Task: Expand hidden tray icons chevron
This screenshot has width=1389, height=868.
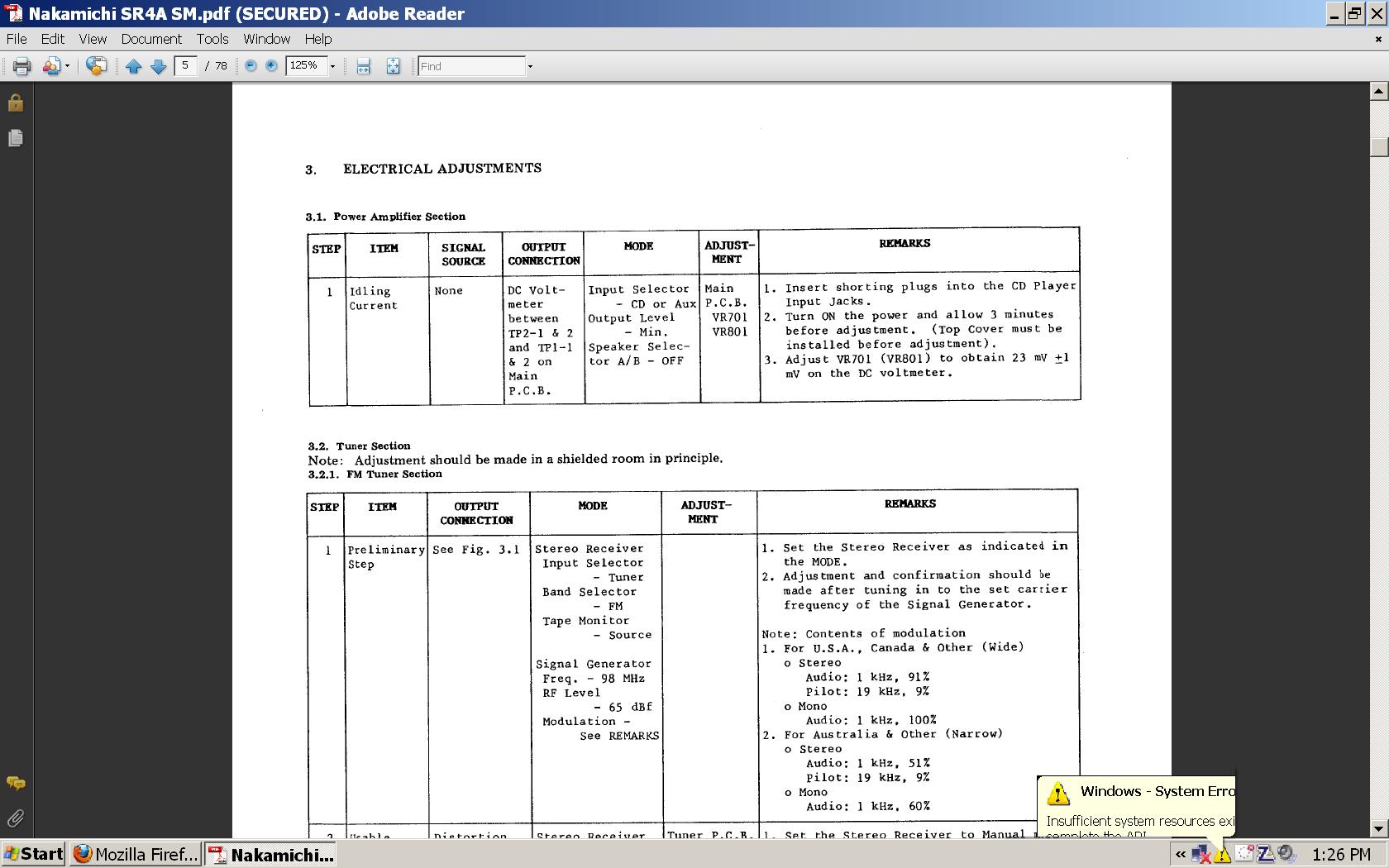Action: pos(1180,855)
